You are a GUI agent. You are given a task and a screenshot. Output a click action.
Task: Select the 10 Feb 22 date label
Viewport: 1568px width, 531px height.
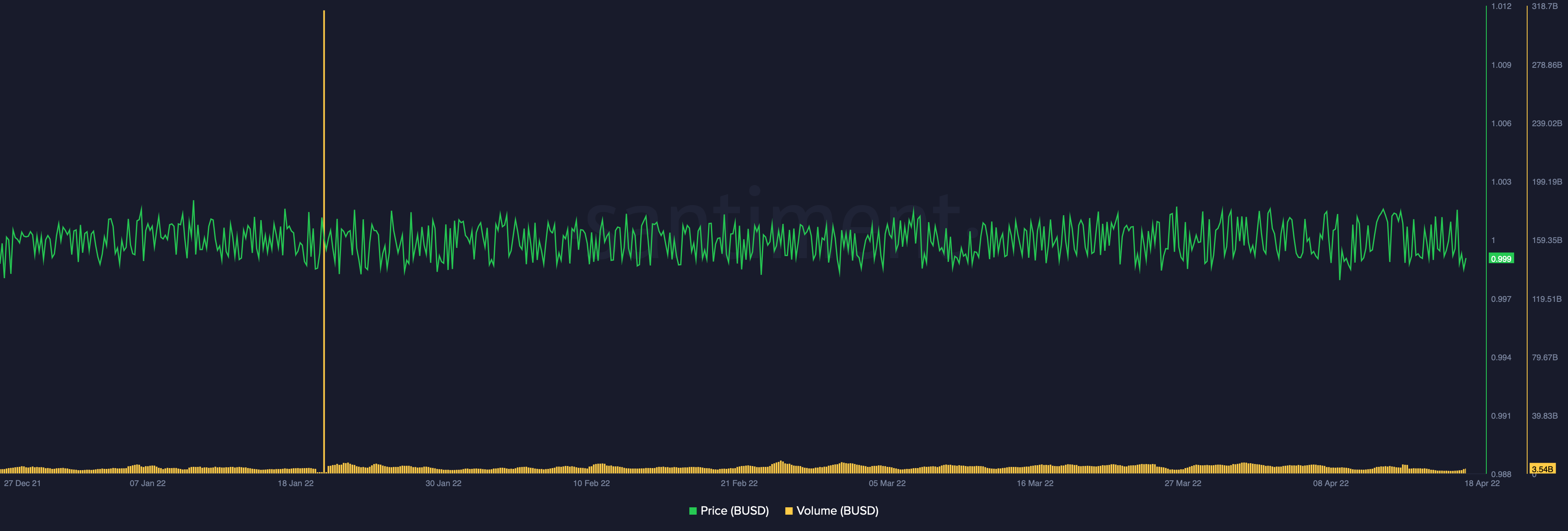pos(591,484)
